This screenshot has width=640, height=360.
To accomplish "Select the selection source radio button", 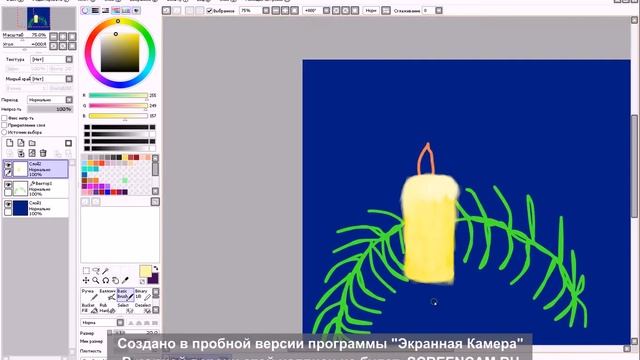I will (4, 132).
